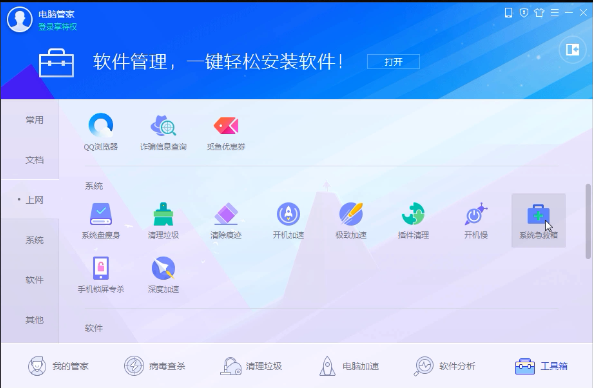Click the mobile phone icon in title bar
This screenshot has height=388, width=593.
pyautogui.click(x=508, y=13)
